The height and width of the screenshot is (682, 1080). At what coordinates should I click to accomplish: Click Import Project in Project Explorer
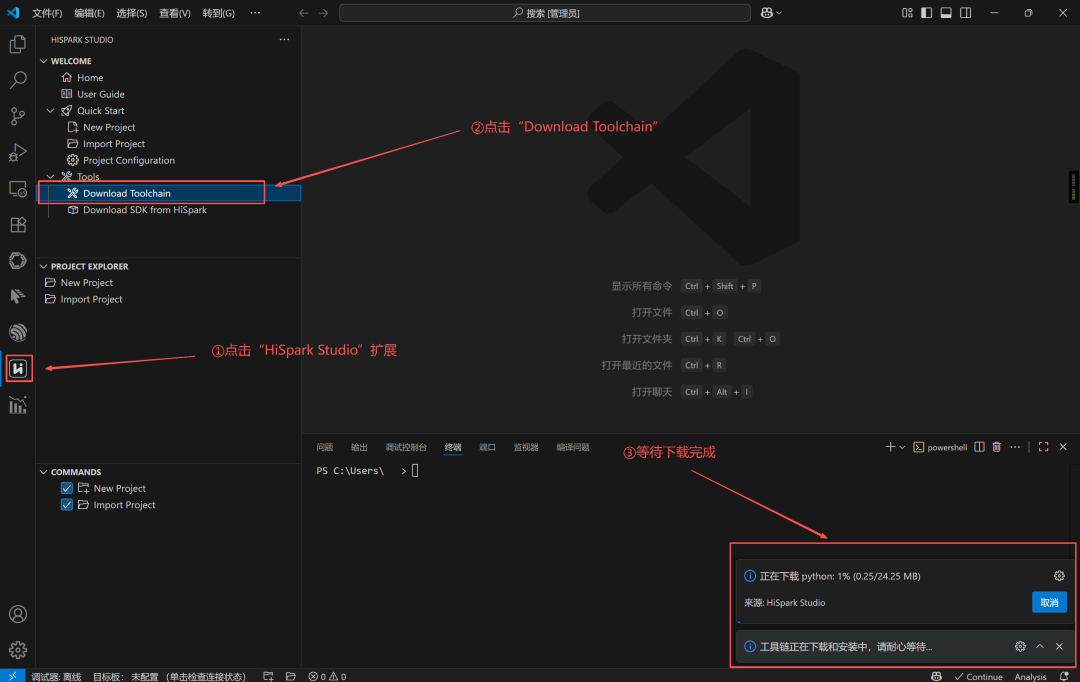[x=91, y=300]
